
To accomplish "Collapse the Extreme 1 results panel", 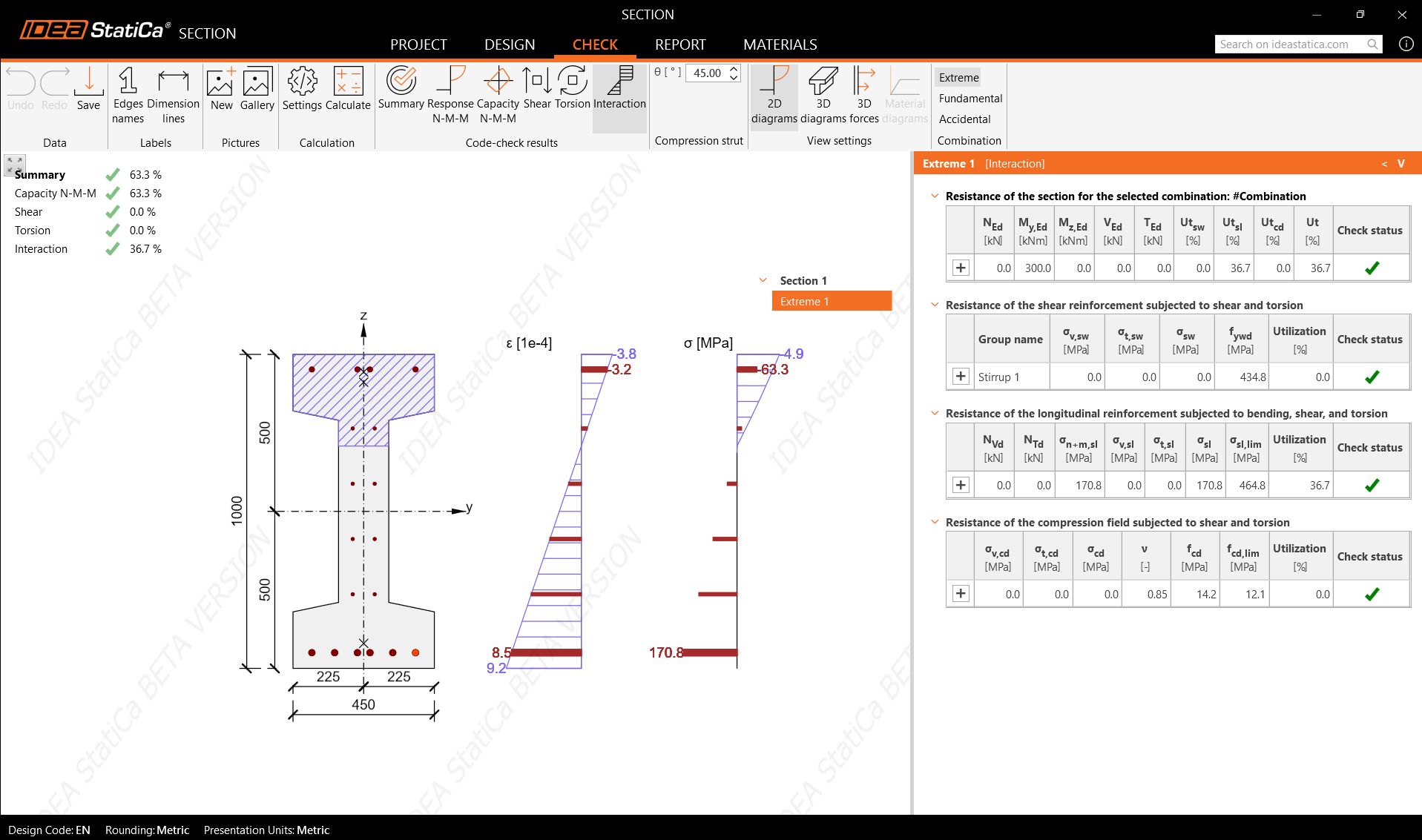I will [x=1401, y=164].
